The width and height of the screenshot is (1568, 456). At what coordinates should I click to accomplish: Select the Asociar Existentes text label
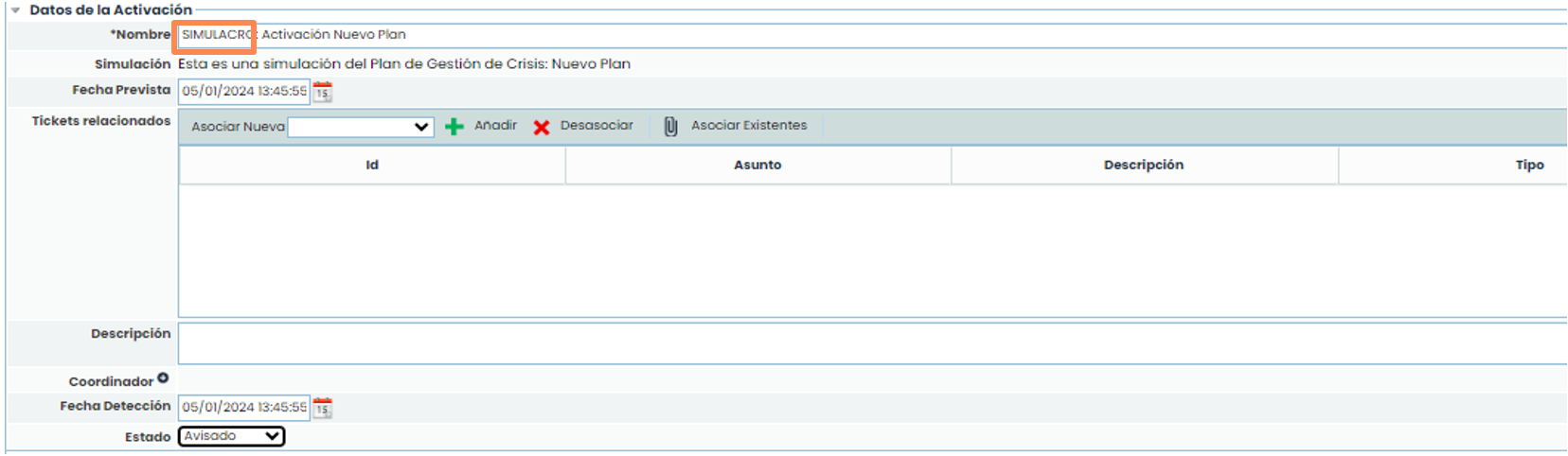749,126
